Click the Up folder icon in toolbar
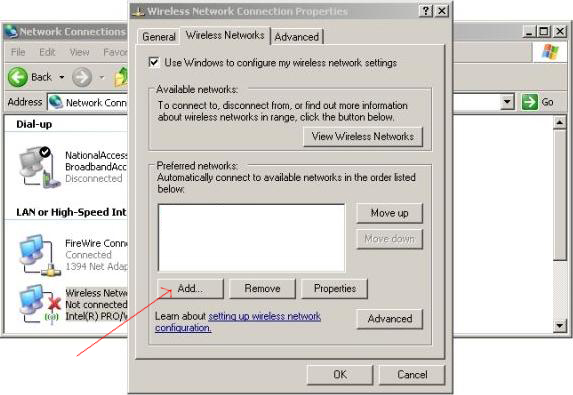Viewport: 573px width, 395px height. point(121,77)
